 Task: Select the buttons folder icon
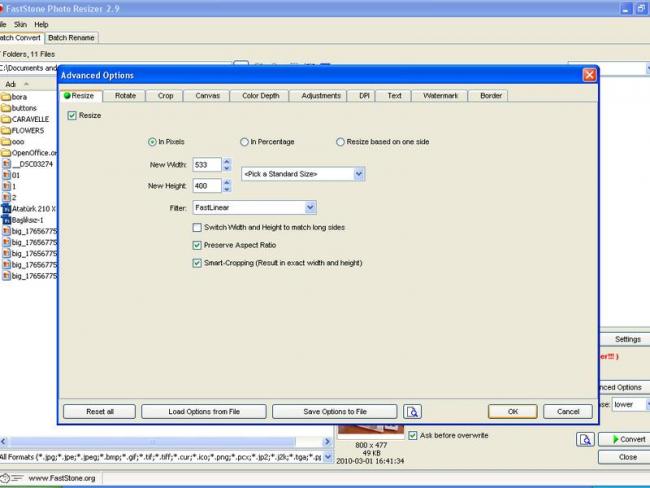tap(6, 108)
